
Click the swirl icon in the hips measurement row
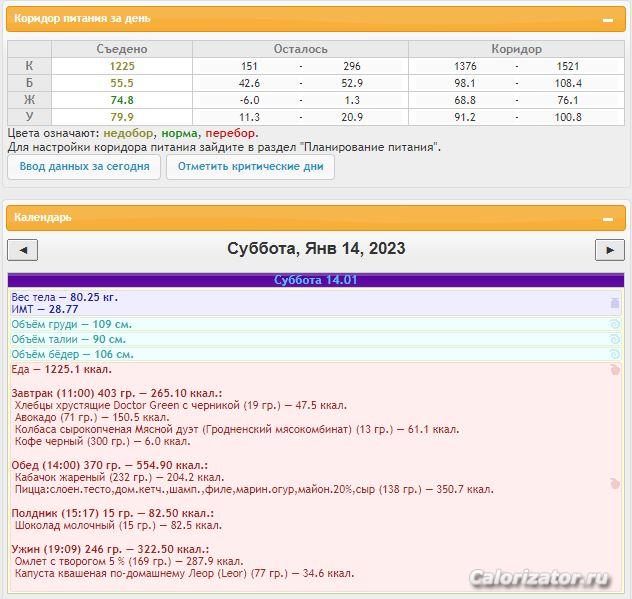coord(615,355)
